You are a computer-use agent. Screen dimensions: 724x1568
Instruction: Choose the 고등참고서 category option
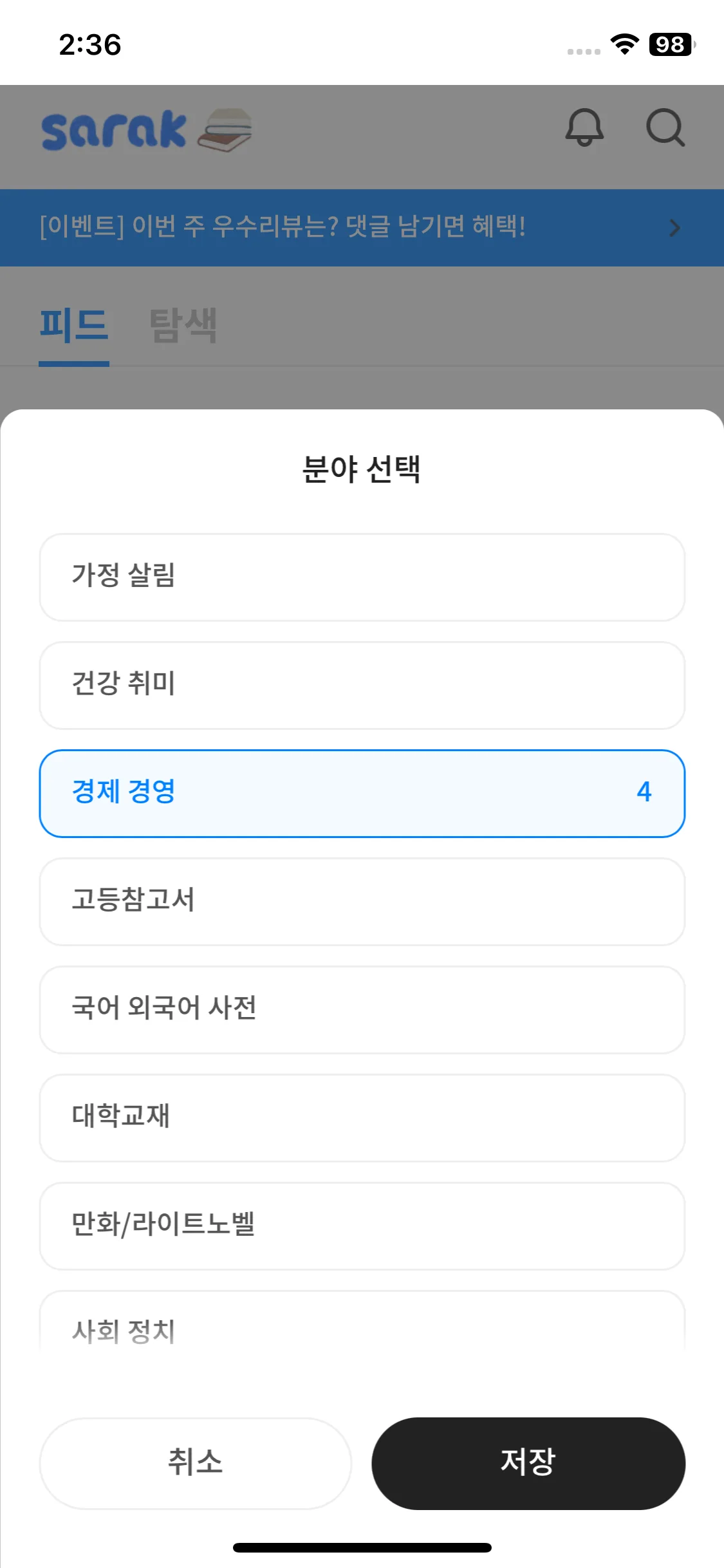[362, 901]
